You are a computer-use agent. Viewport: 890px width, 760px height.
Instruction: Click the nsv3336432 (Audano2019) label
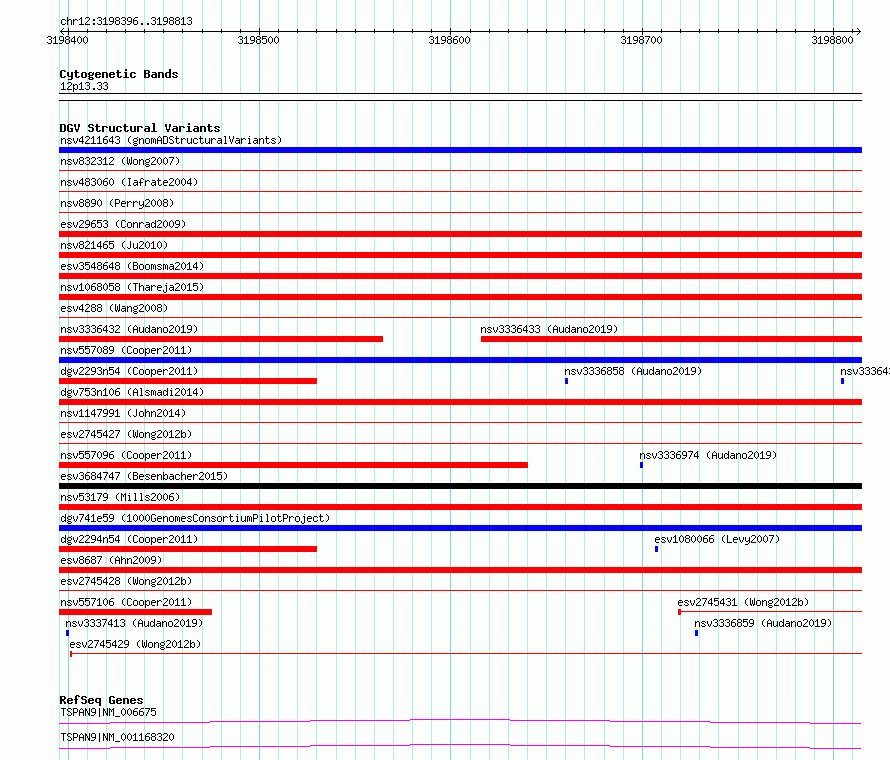pyautogui.click(x=129, y=329)
